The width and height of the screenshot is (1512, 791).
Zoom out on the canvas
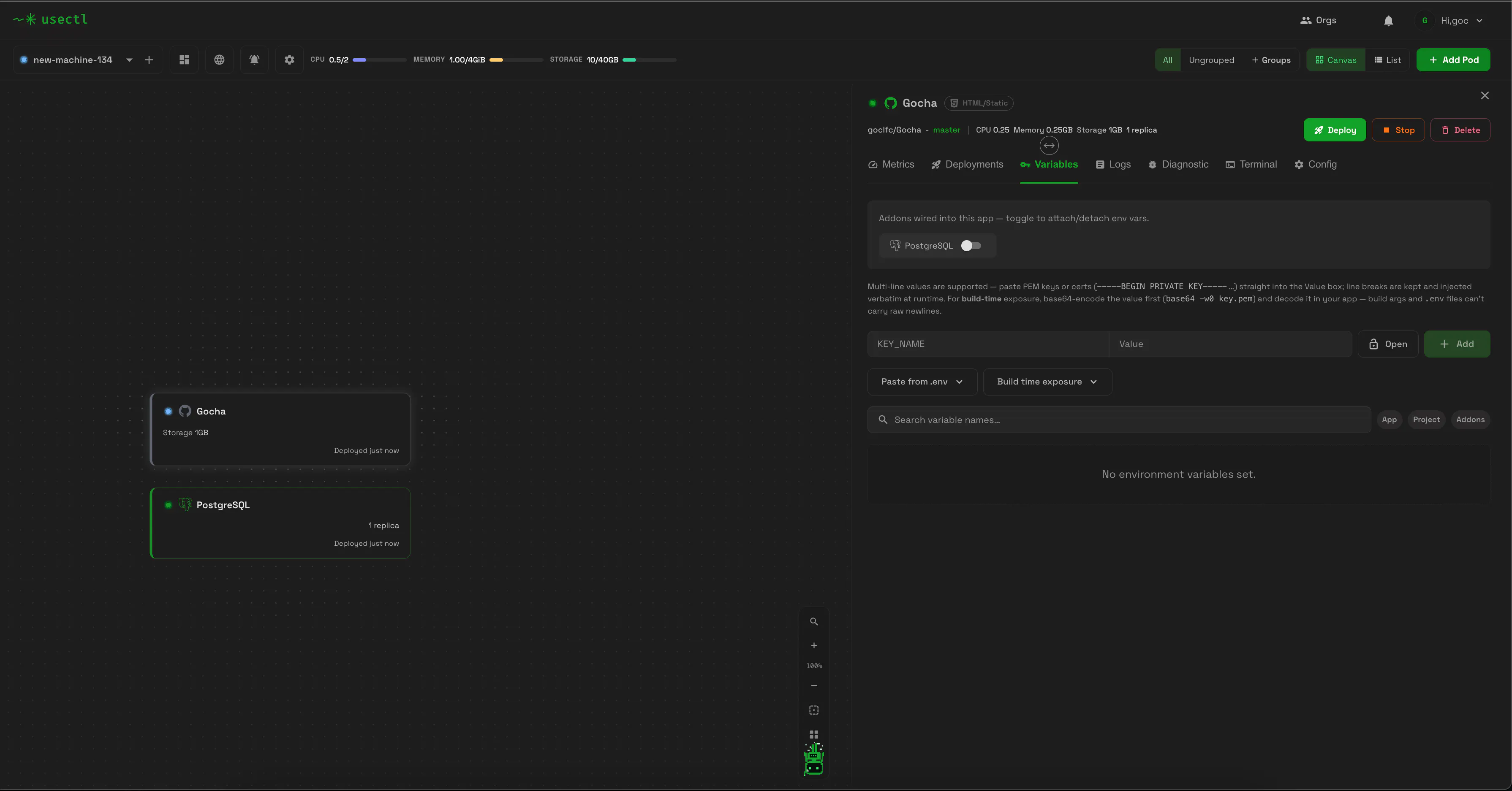(814, 685)
